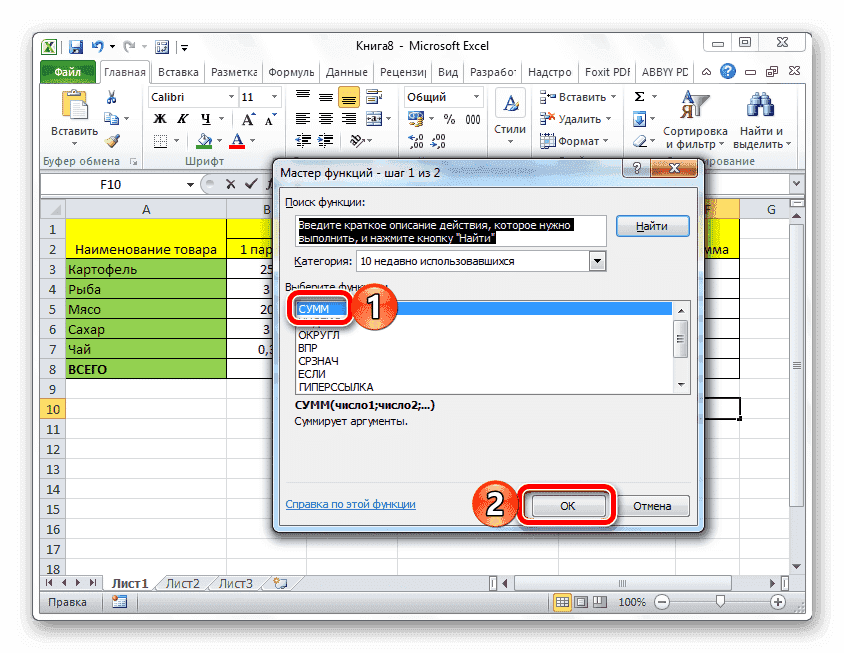Select СУММ in the function list

318,309
